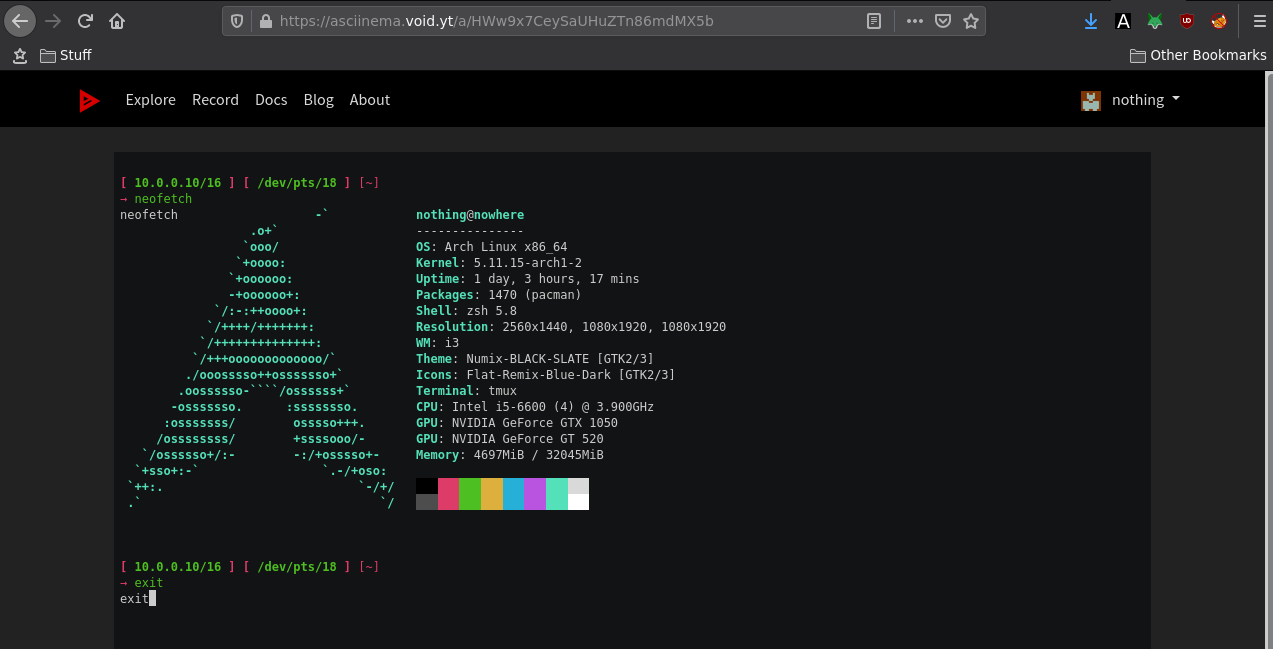This screenshot has width=1273, height=649.
Task: Bookmark this page with the star icon
Action: 970,20
